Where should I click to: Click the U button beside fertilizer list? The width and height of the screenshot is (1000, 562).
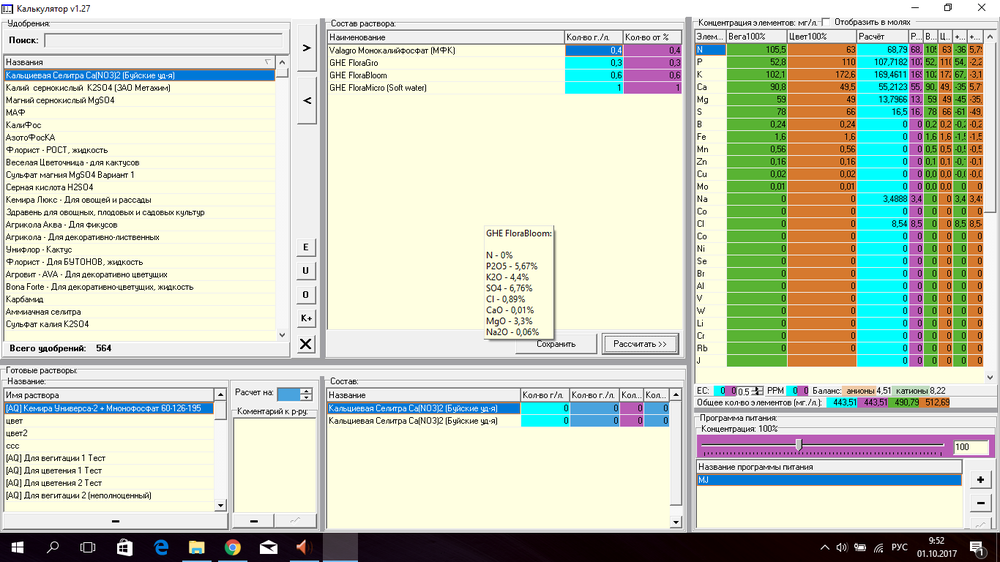point(305,270)
